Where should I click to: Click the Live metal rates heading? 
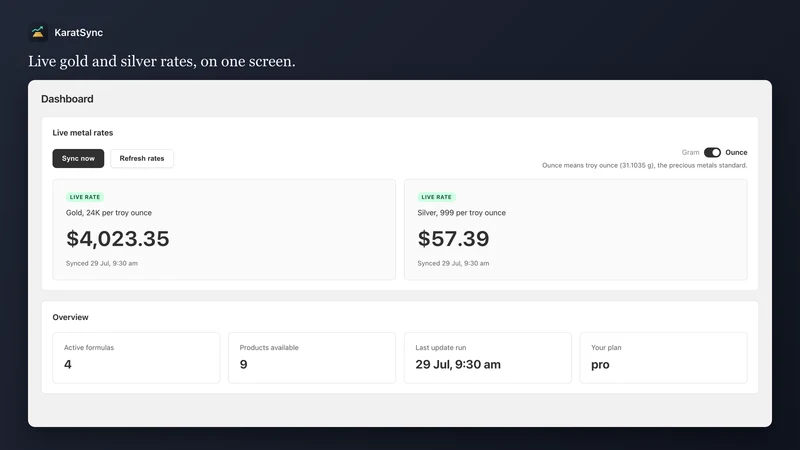point(83,133)
